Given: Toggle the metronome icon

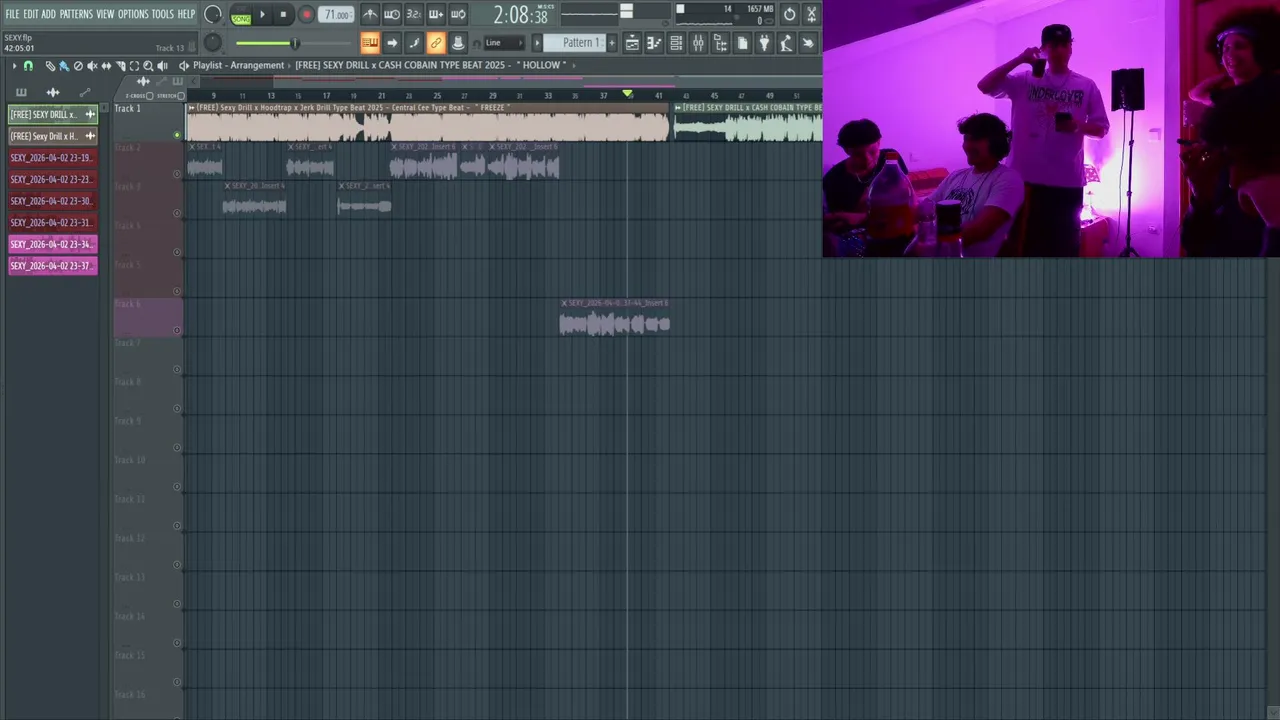Looking at the screenshot, I should point(370,14).
